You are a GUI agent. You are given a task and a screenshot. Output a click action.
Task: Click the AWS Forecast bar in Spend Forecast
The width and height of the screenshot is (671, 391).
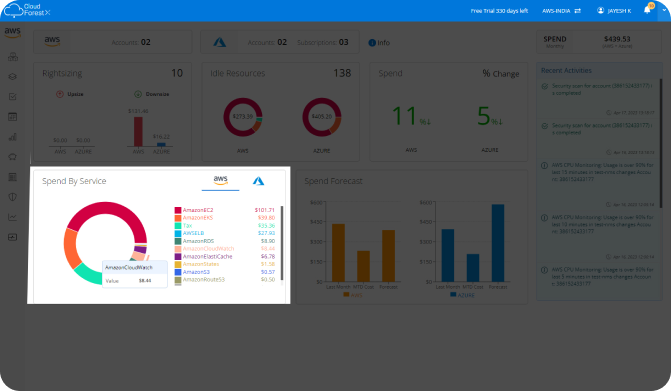[388, 255]
